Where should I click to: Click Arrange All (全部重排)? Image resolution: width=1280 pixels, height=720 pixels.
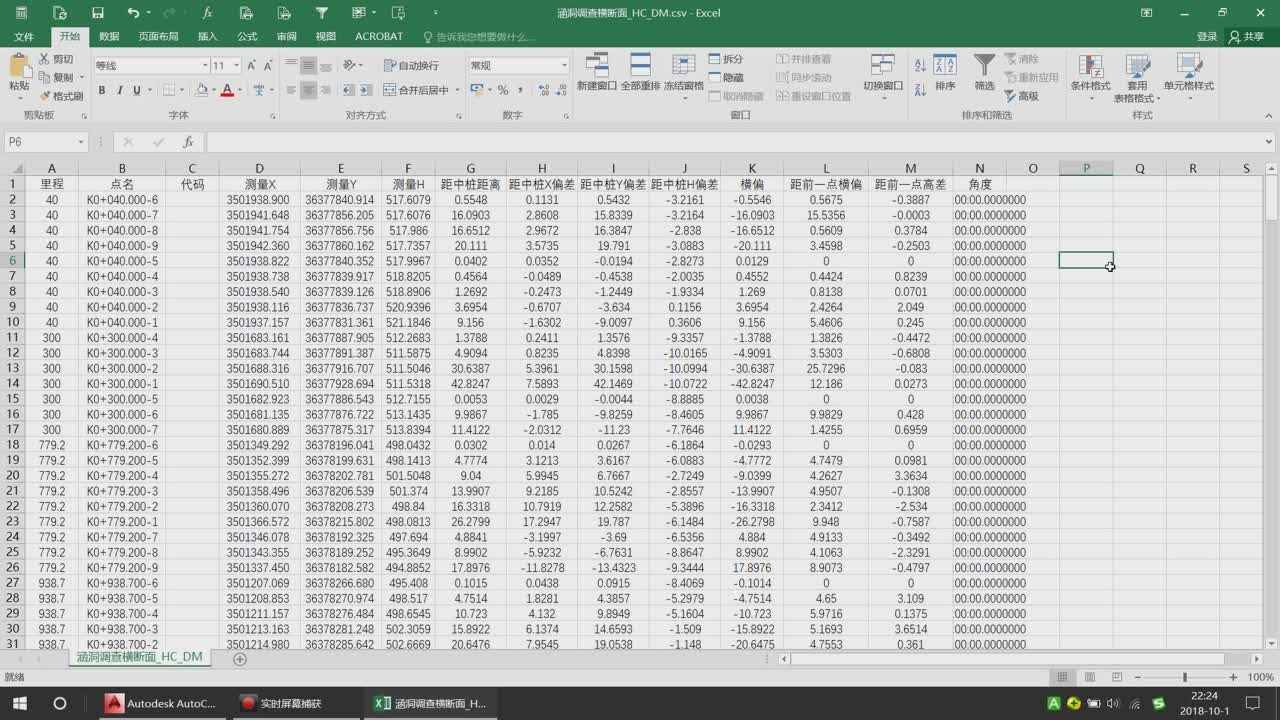tap(640, 72)
